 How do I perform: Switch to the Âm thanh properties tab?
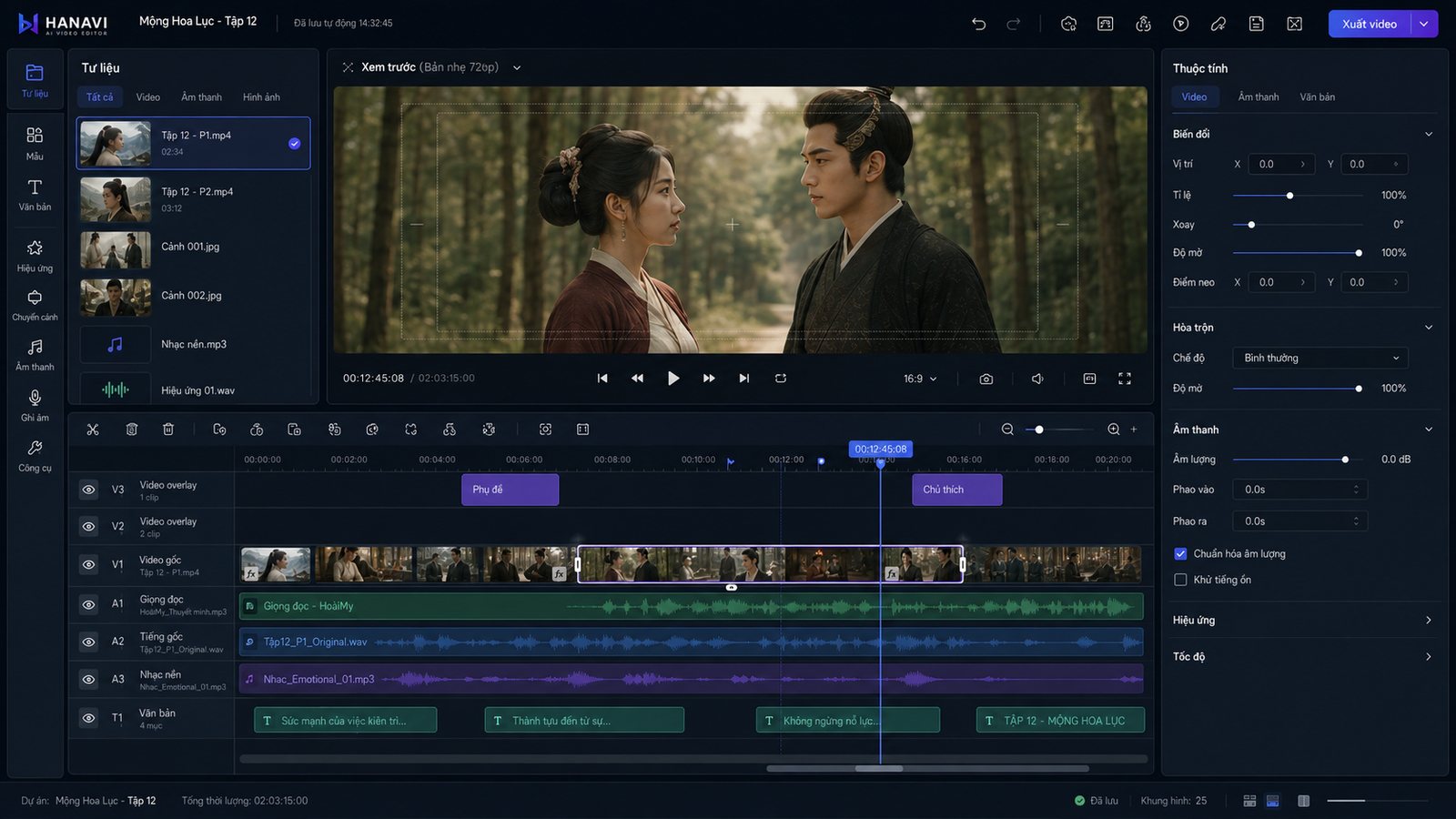(1258, 97)
